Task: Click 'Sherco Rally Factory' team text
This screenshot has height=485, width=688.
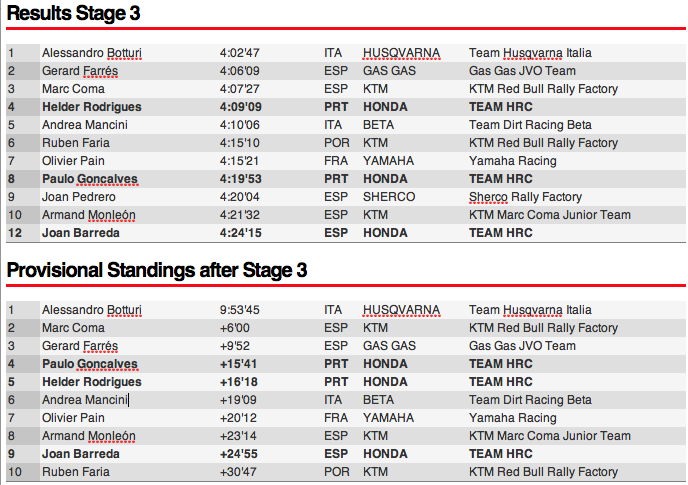Action: 525,197
